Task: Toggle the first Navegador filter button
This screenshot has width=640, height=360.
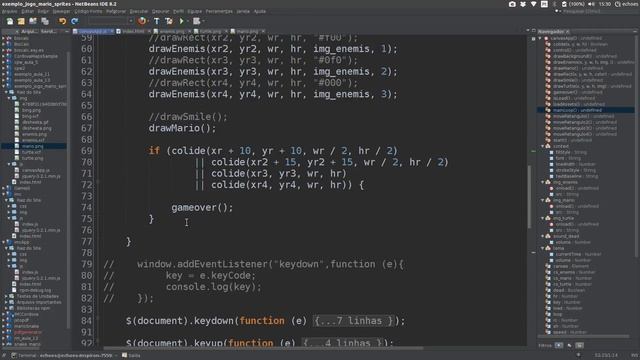Action: coord(558,345)
